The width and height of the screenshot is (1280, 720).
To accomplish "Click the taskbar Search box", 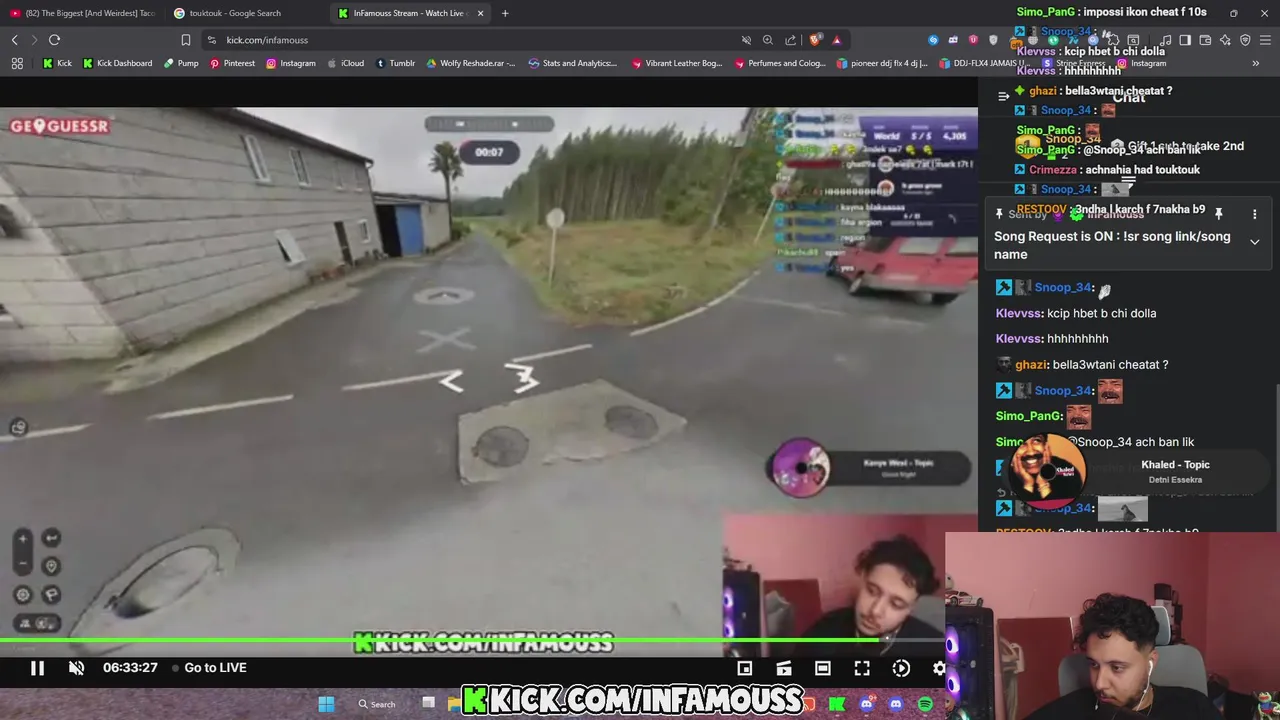I will [x=377, y=704].
